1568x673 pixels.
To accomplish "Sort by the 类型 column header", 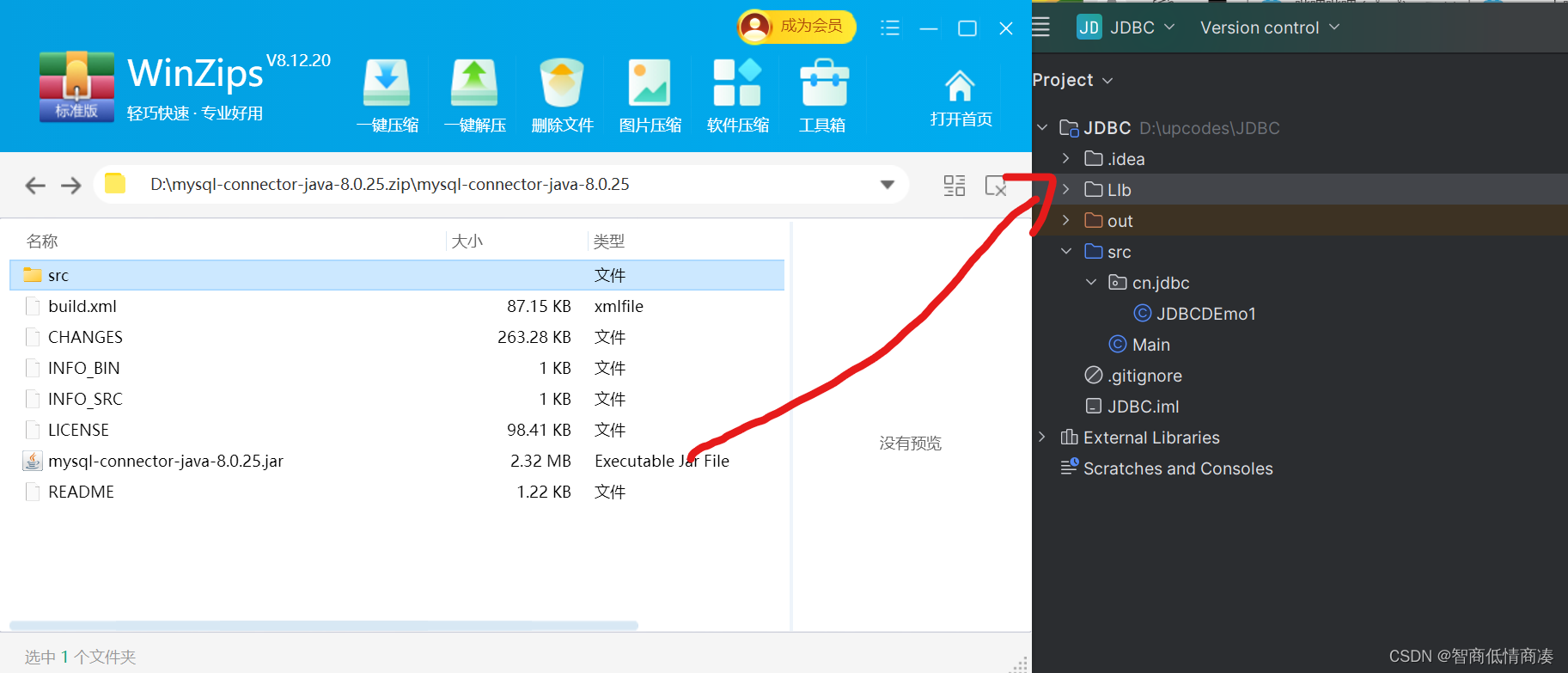I will 609,242.
